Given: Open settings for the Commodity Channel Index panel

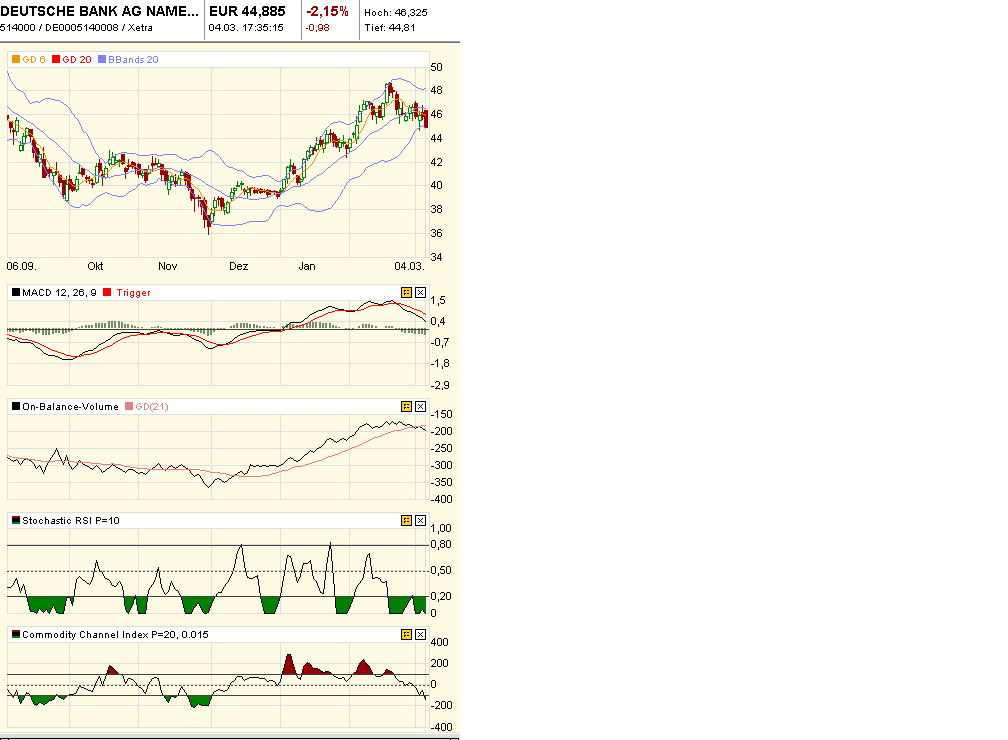Looking at the screenshot, I should [407, 634].
